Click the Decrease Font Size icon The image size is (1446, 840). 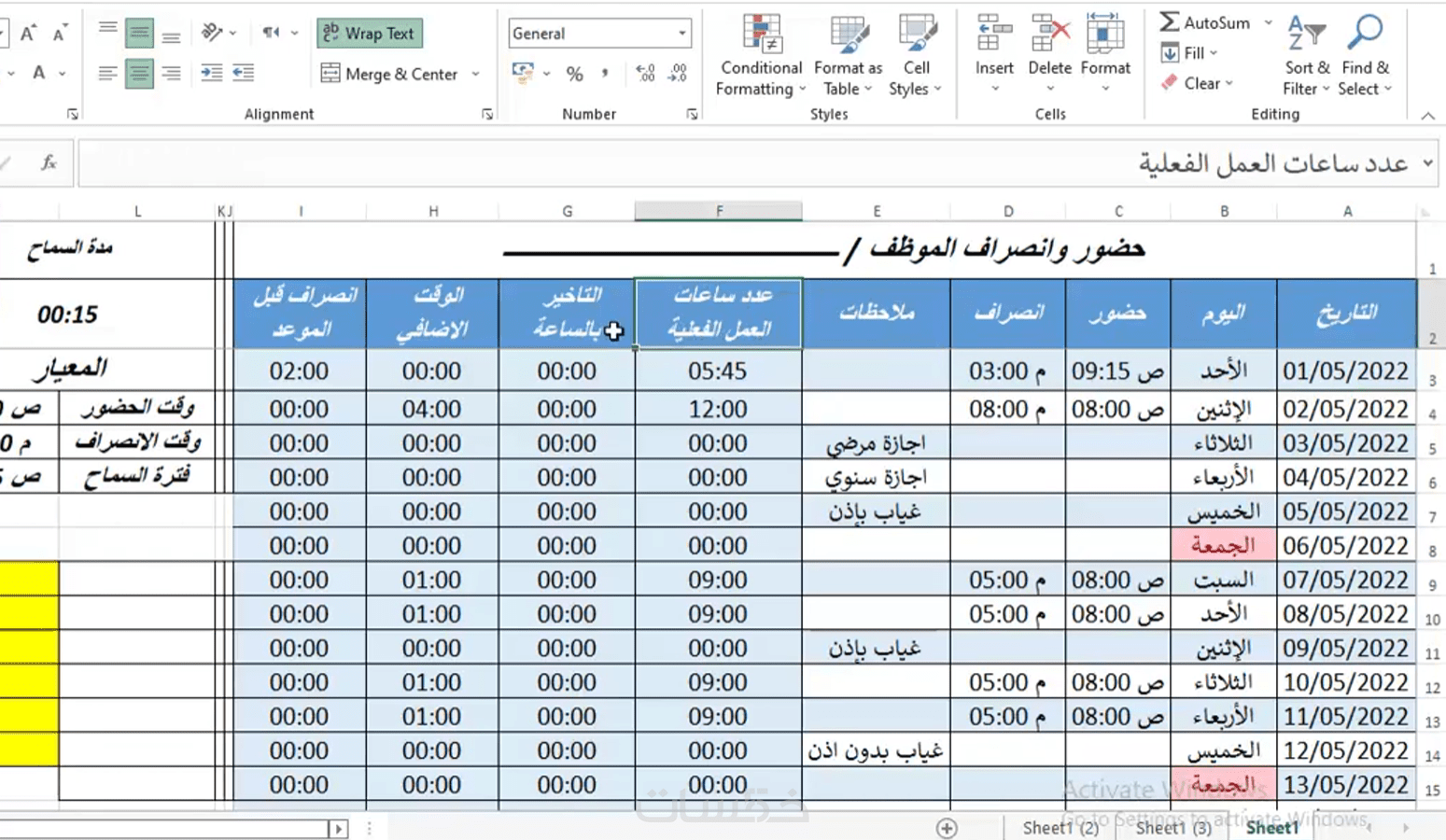(60, 34)
